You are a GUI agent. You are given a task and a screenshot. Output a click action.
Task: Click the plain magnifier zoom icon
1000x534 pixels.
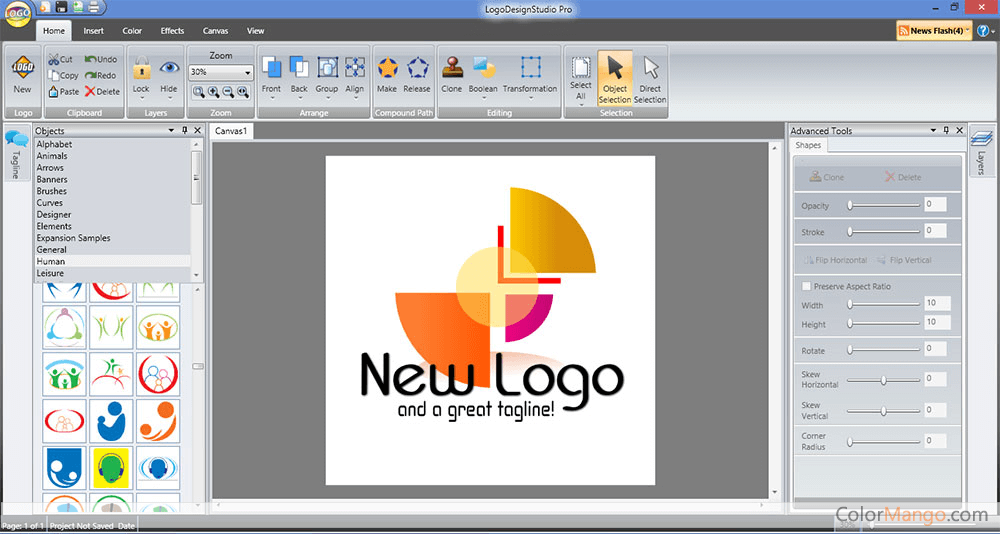[x=199, y=92]
